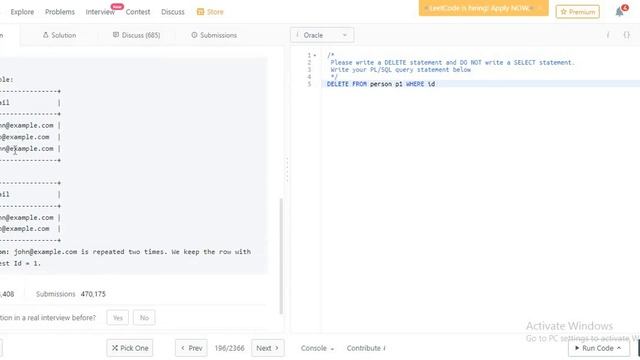Click the panel resize divider handle

click(287, 169)
